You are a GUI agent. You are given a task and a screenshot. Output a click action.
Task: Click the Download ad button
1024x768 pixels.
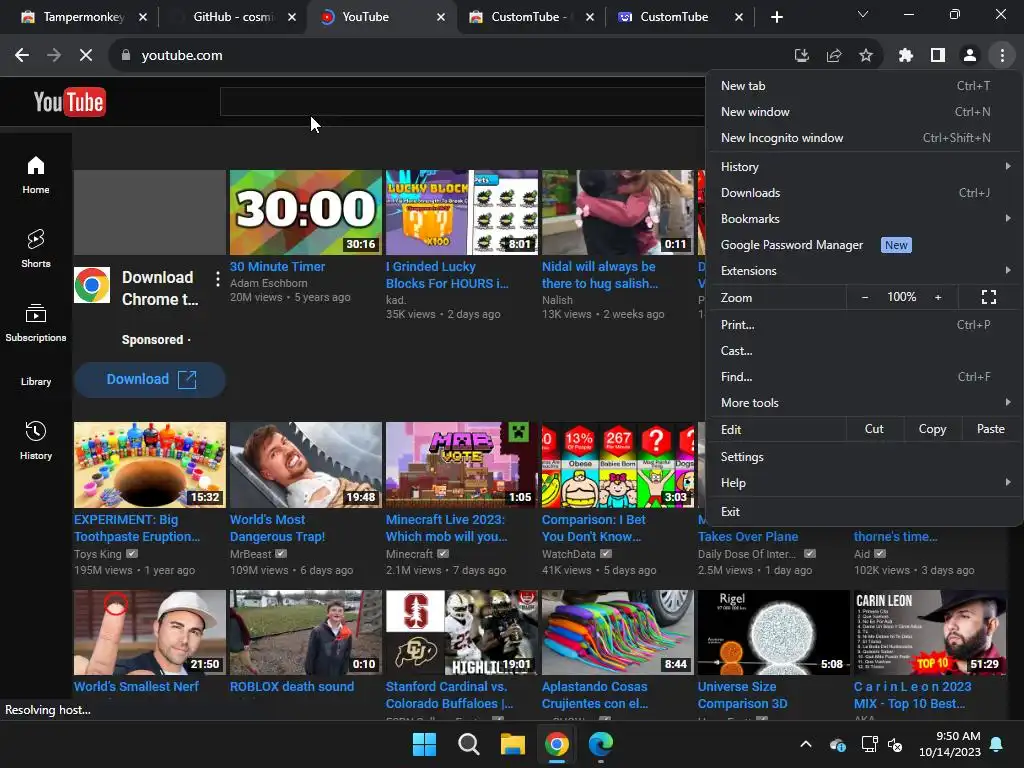(x=150, y=379)
